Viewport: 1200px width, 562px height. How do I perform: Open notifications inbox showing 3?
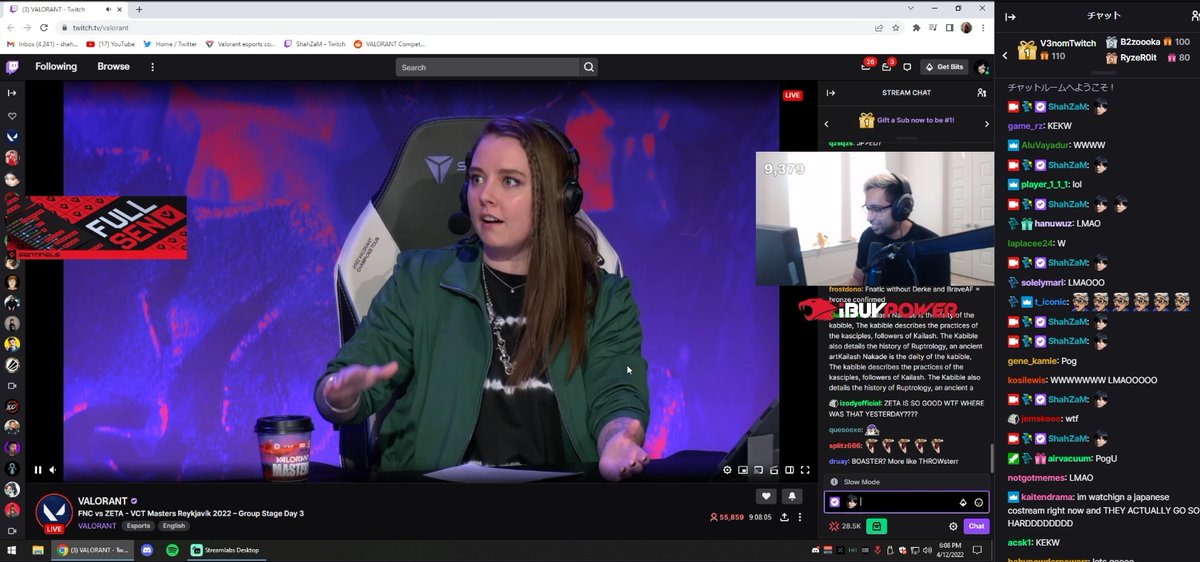click(887, 67)
